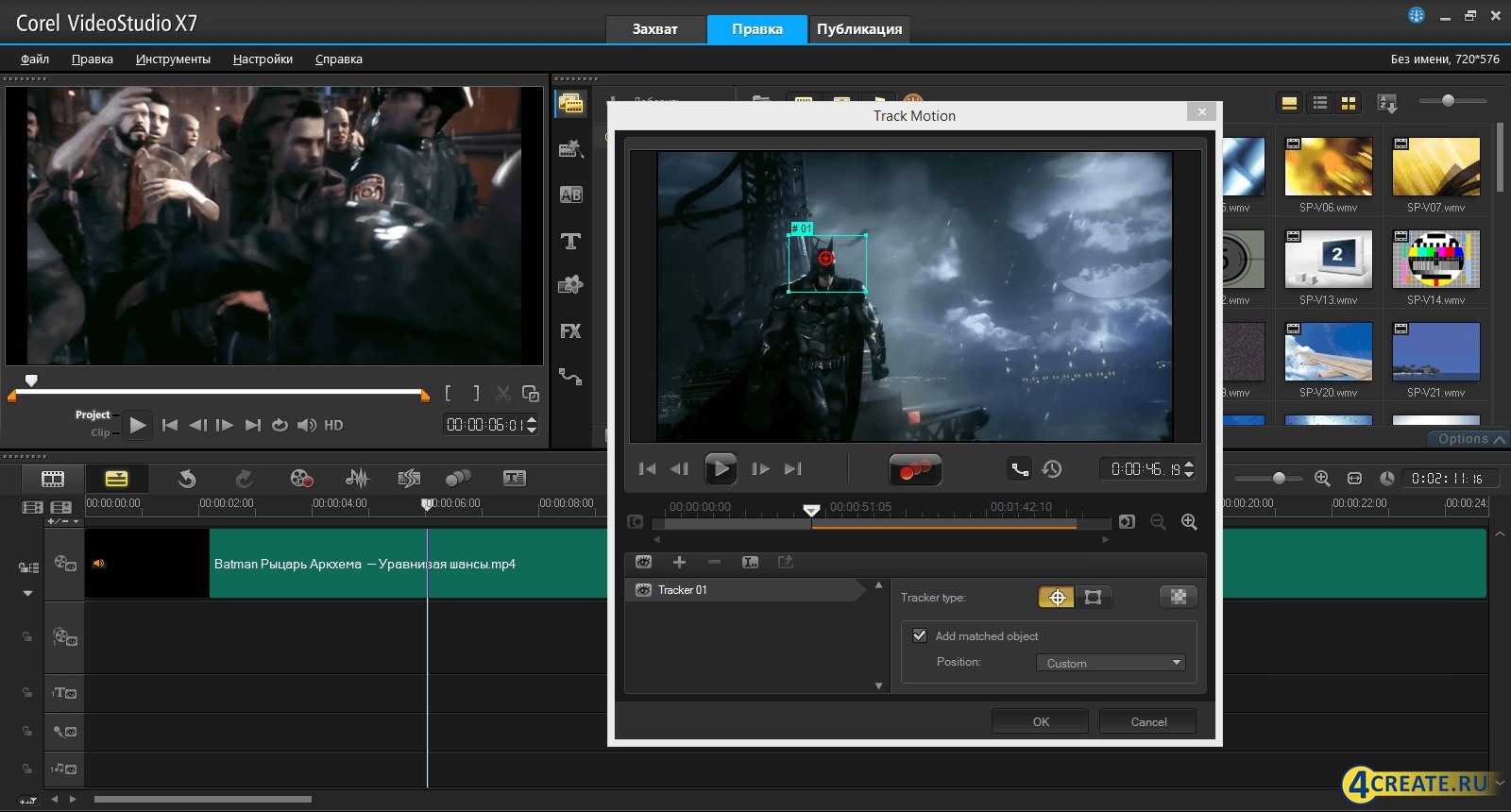Toggle ripple editing lock icon on video track
Image resolution: width=1511 pixels, height=812 pixels.
point(28,567)
